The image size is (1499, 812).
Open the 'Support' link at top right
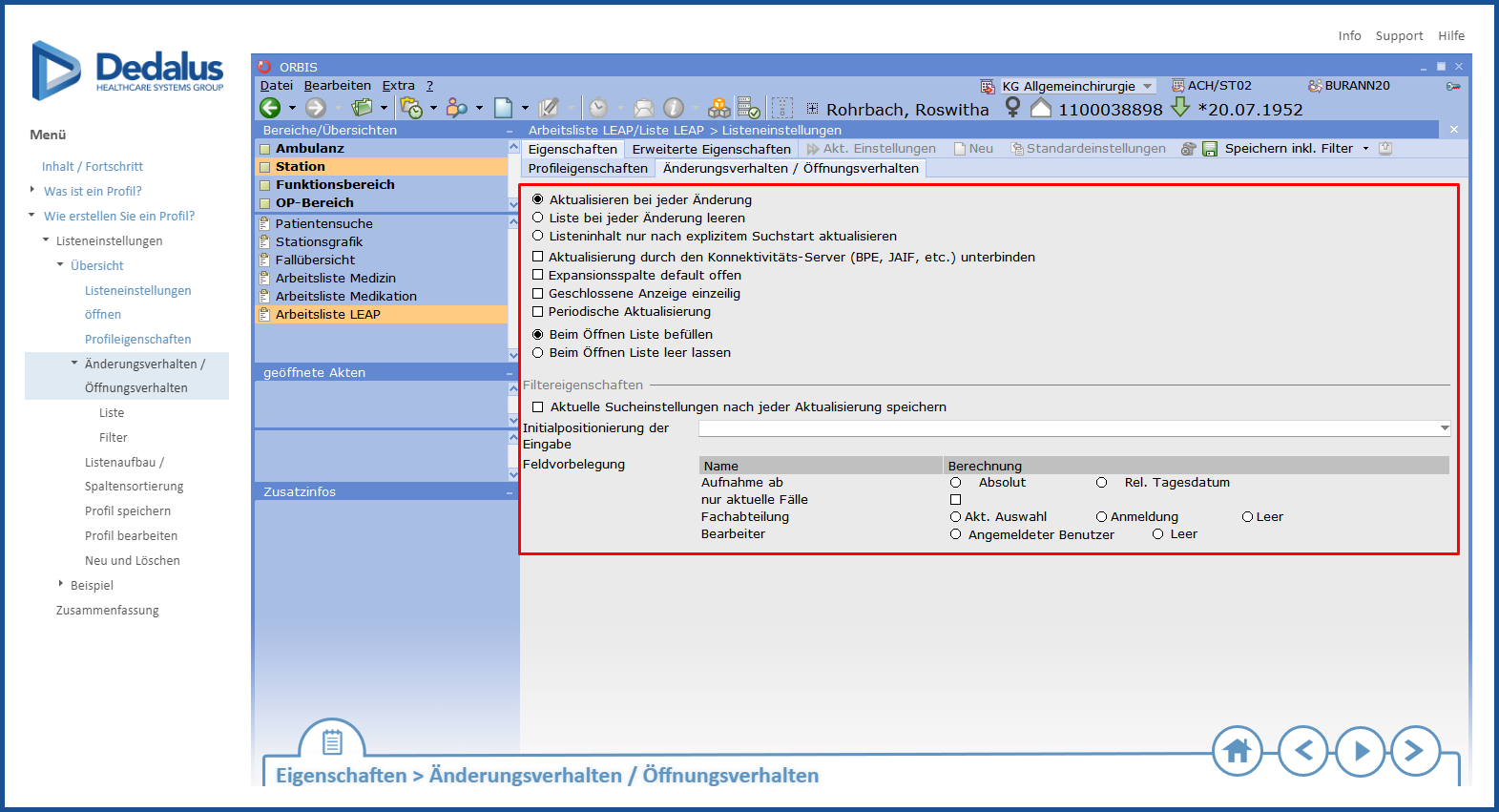pos(1399,36)
